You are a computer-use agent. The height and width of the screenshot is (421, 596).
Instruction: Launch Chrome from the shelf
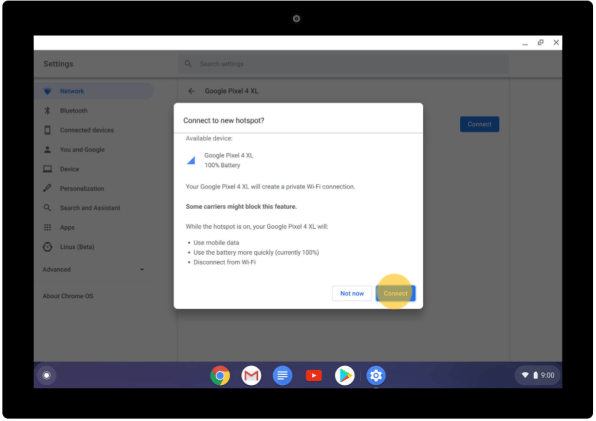(220, 375)
